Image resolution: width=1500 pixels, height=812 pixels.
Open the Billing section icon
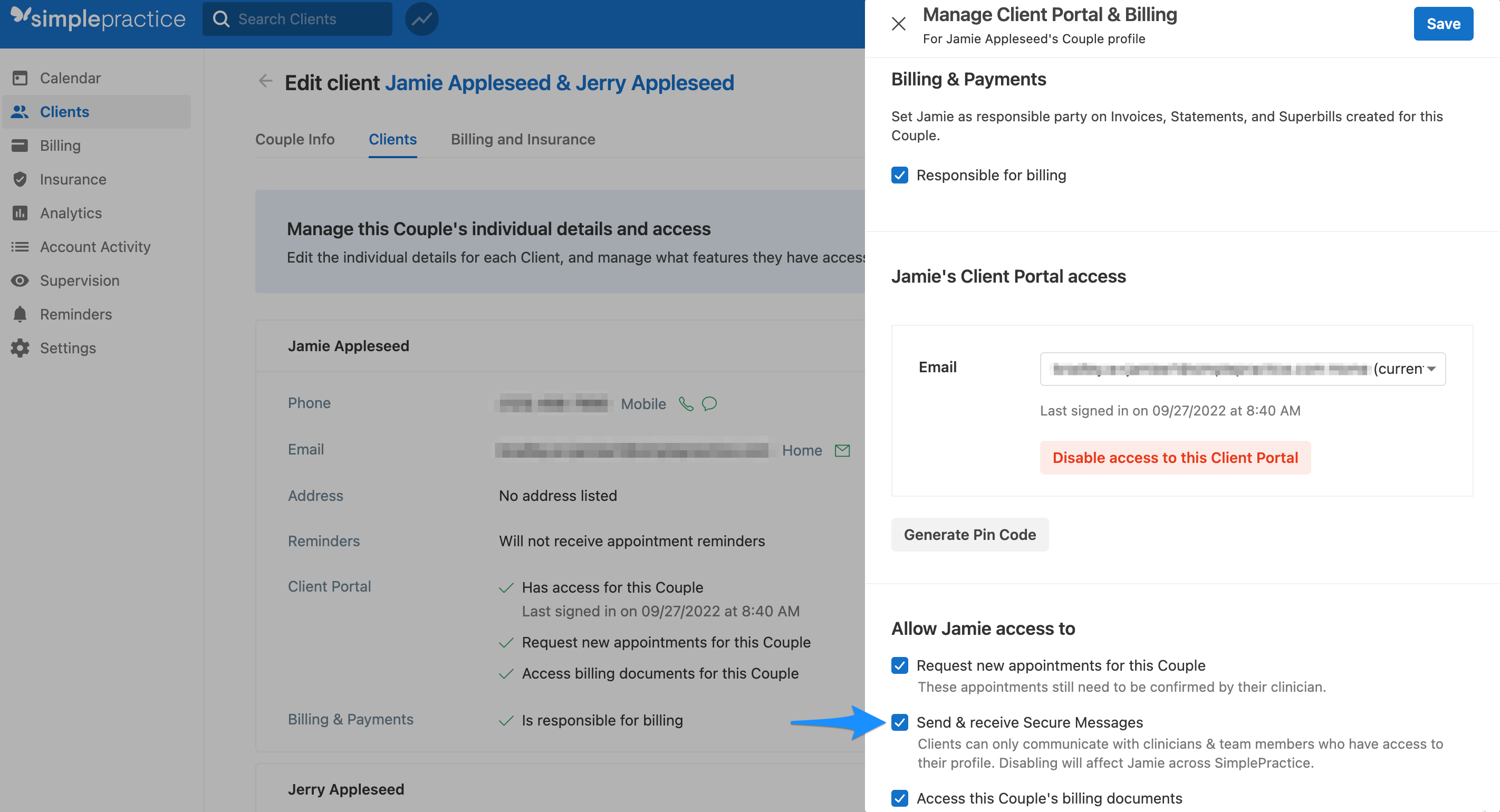[20, 145]
